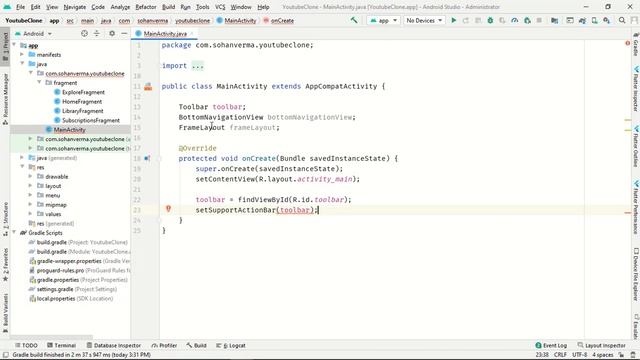
Task: Run the app with the green play button
Action: pyautogui.click(x=453, y=20)
